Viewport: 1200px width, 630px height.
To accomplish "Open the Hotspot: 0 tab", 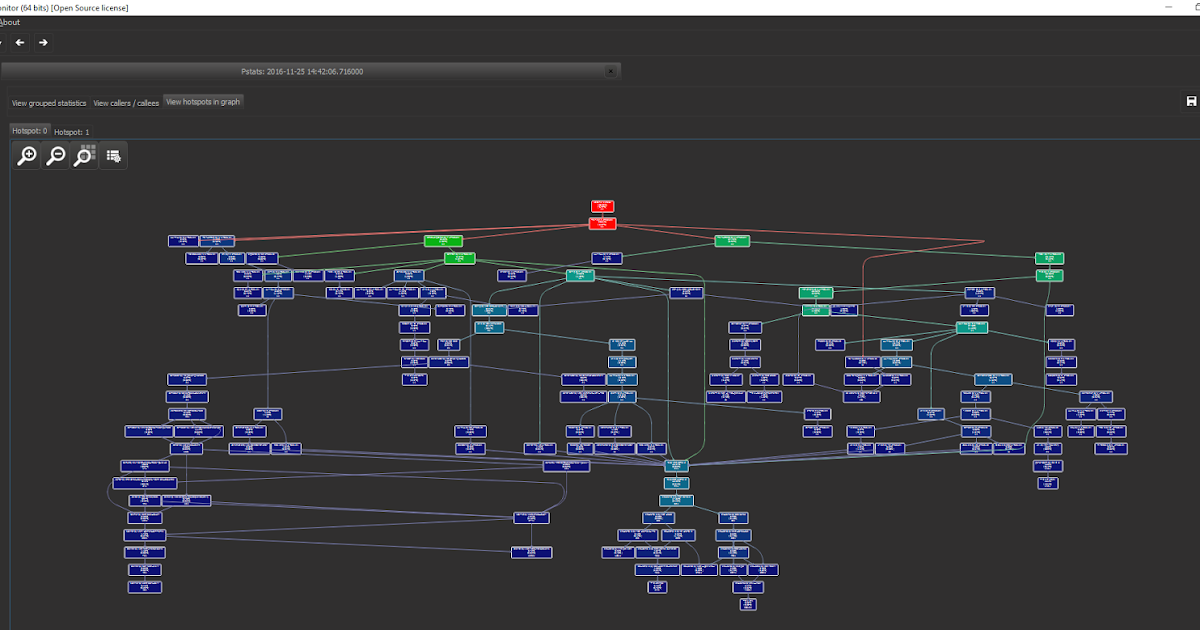I will (x=30, y=130).
